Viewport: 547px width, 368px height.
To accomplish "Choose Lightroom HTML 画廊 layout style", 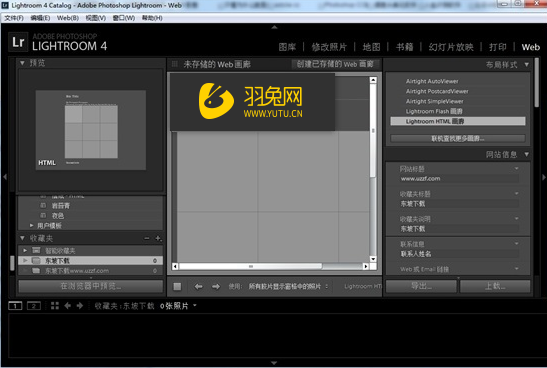I will [458, 121].
